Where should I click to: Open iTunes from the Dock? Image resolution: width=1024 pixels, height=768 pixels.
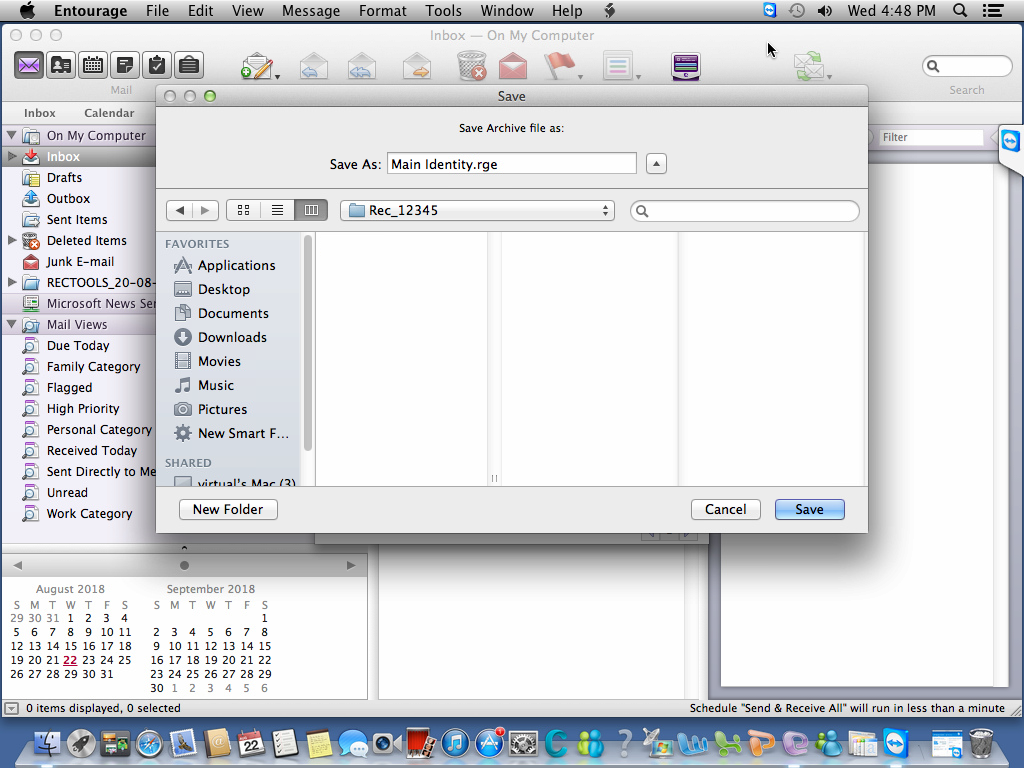(x=455, y=743)
